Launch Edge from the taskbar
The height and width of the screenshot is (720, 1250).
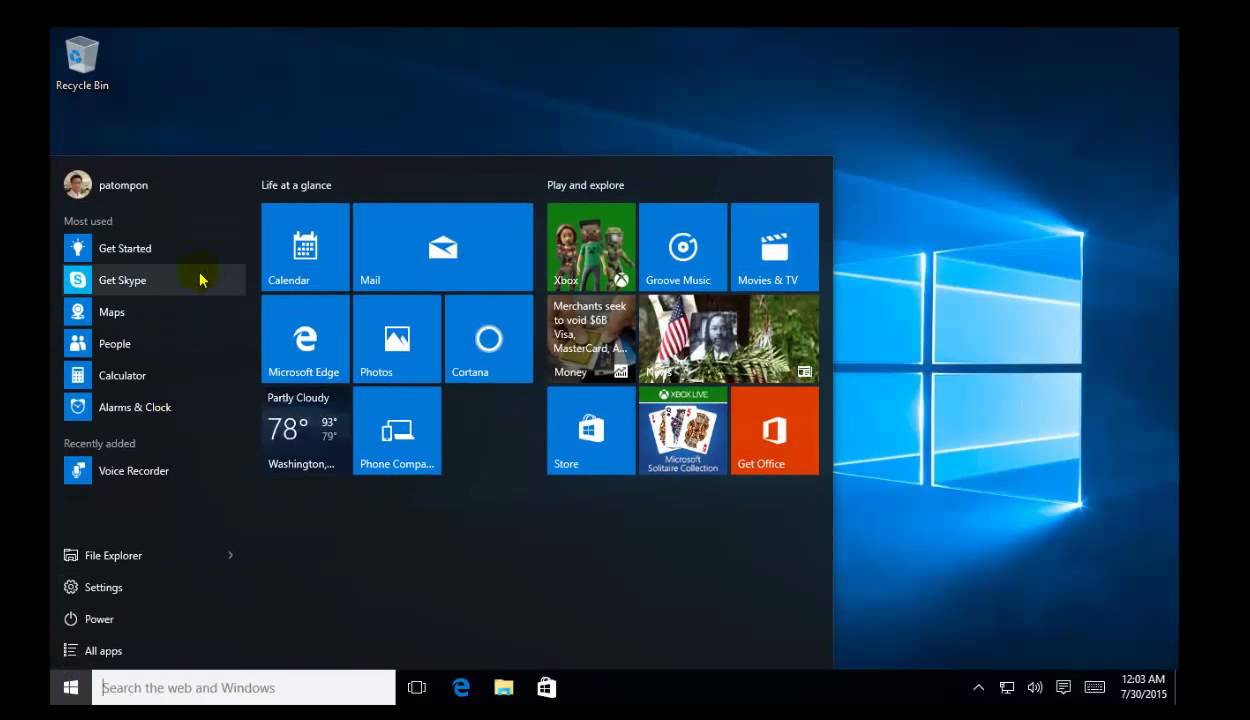point(461,688)
